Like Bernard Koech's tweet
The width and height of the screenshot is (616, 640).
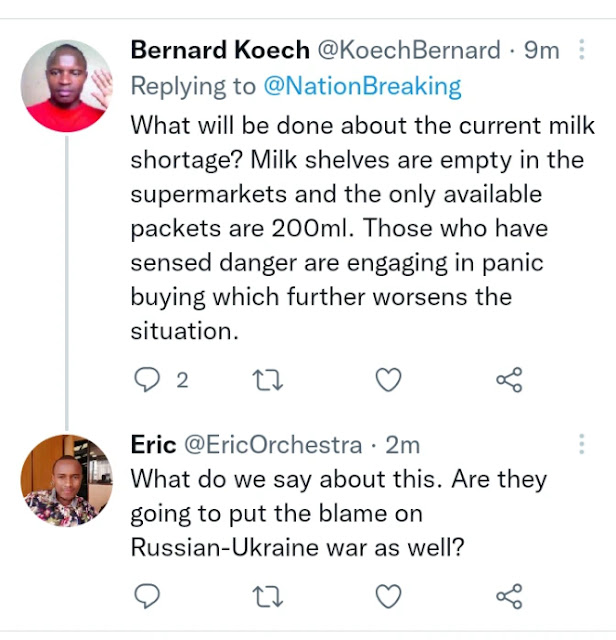(388, 380)
